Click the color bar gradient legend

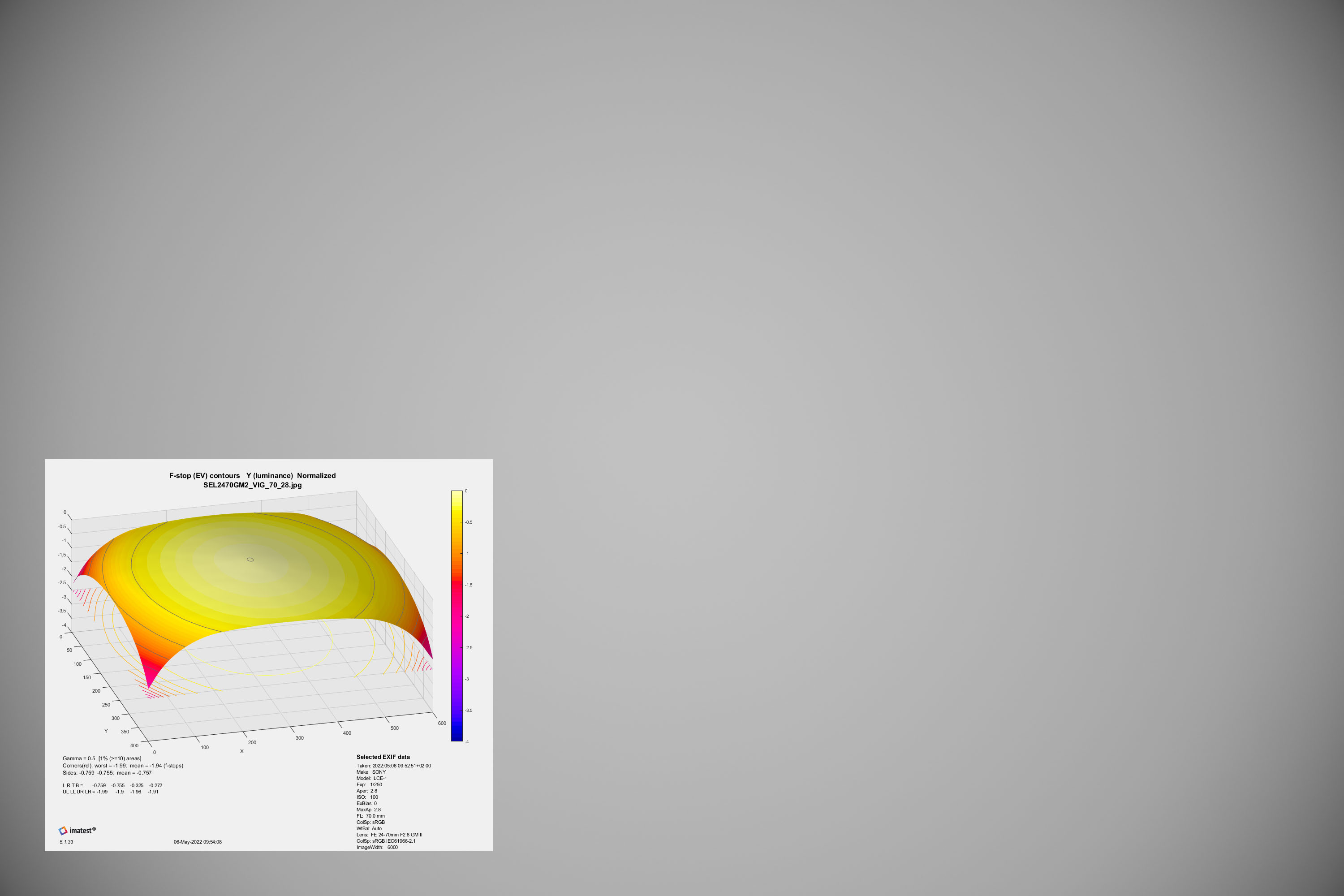[x=457, y=616]
